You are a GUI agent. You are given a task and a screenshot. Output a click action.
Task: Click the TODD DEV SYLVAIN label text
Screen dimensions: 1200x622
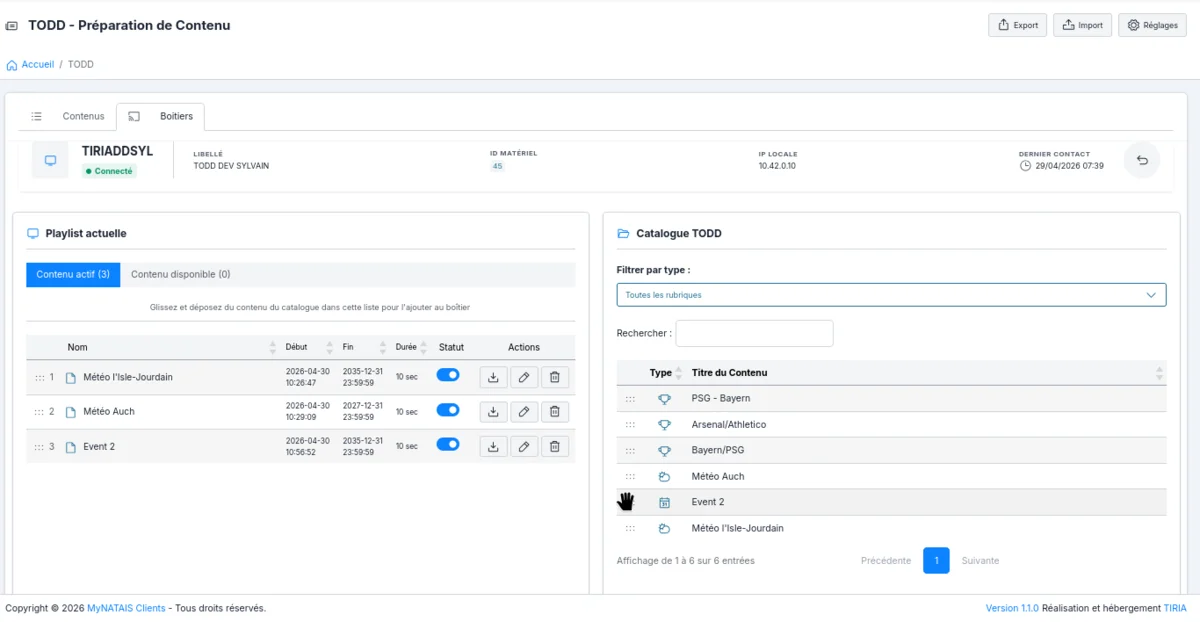[x=231, y=166]
